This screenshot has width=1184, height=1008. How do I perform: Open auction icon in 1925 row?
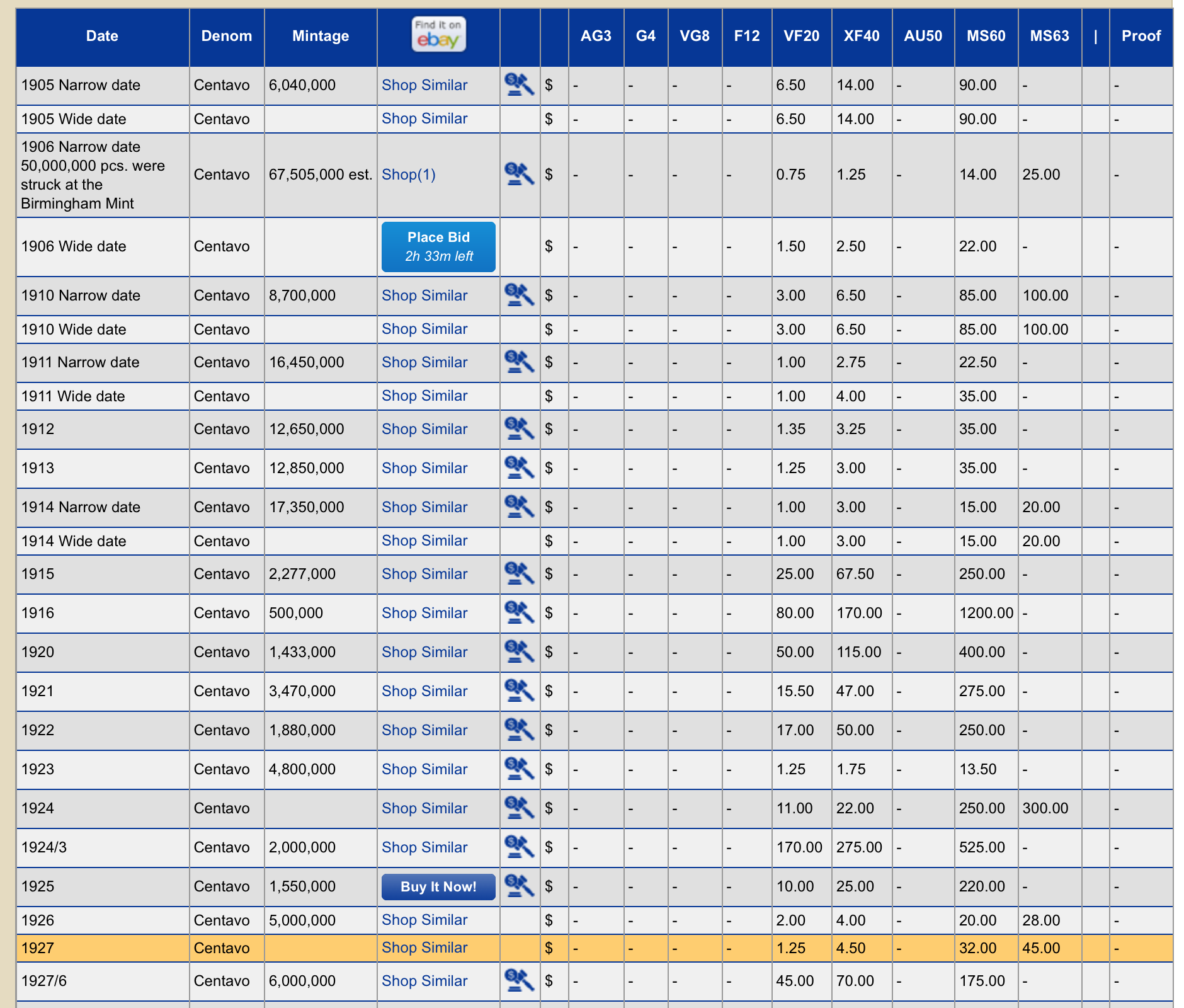(520, 886)
